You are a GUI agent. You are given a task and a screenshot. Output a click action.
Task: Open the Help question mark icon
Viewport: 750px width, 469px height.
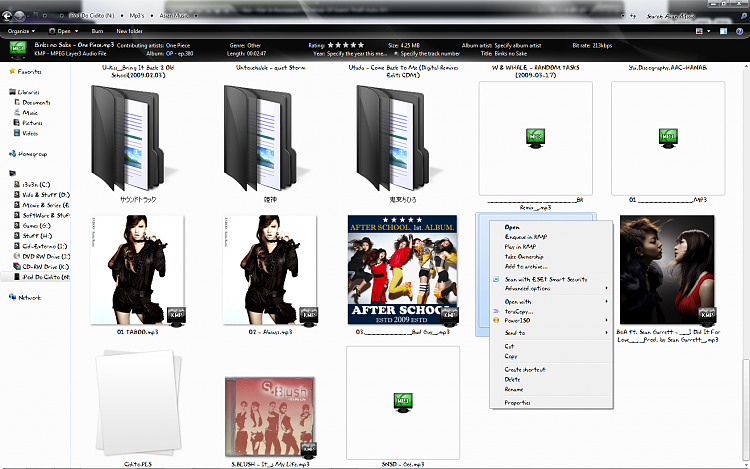(739, 31)
